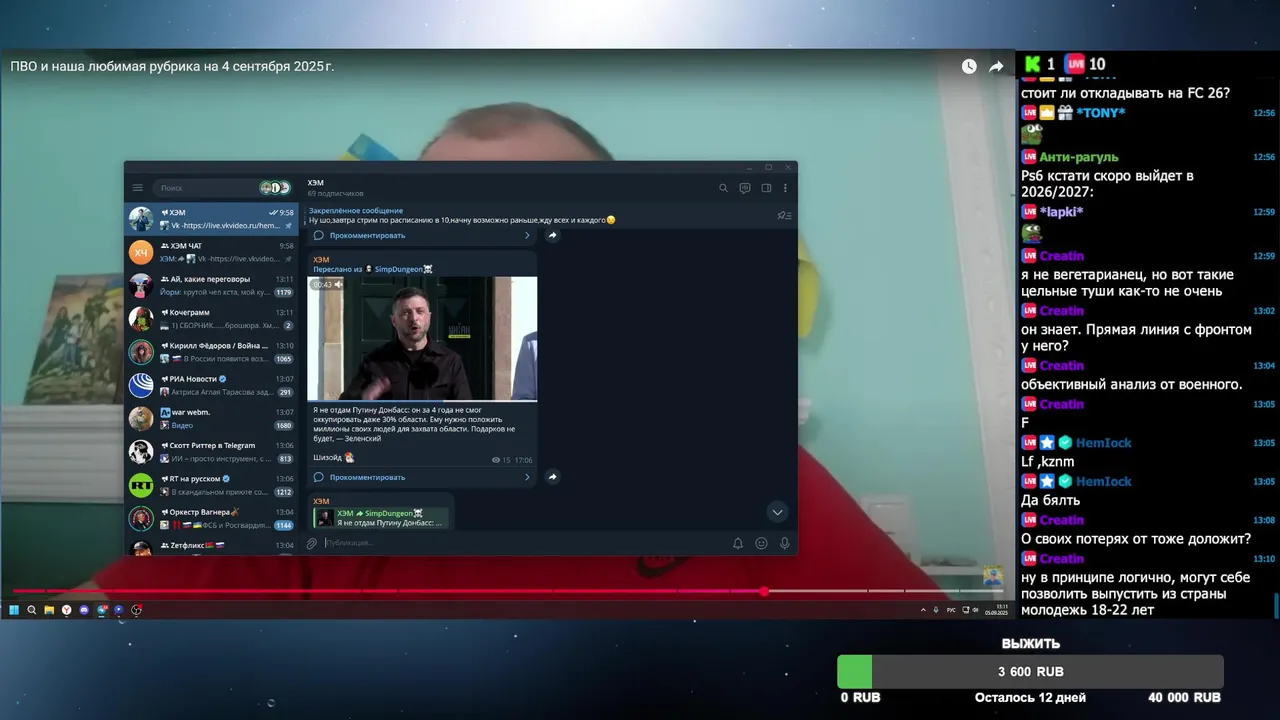Screen dimensions: 1280x720
Task: Open the РИА Новости channel
Action: pyautogui.click(x=211, y=385)
